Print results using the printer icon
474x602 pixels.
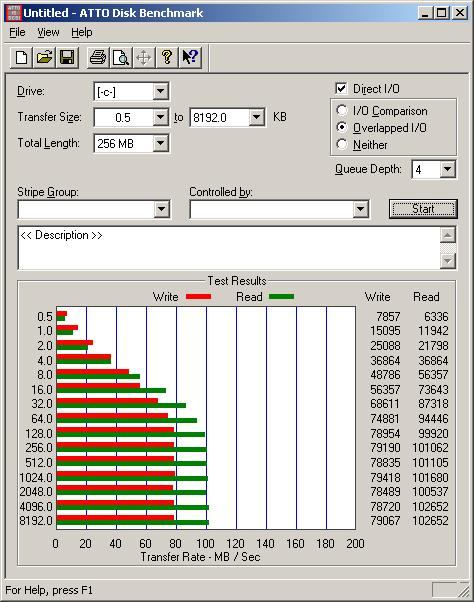click(x=98, y=58)
